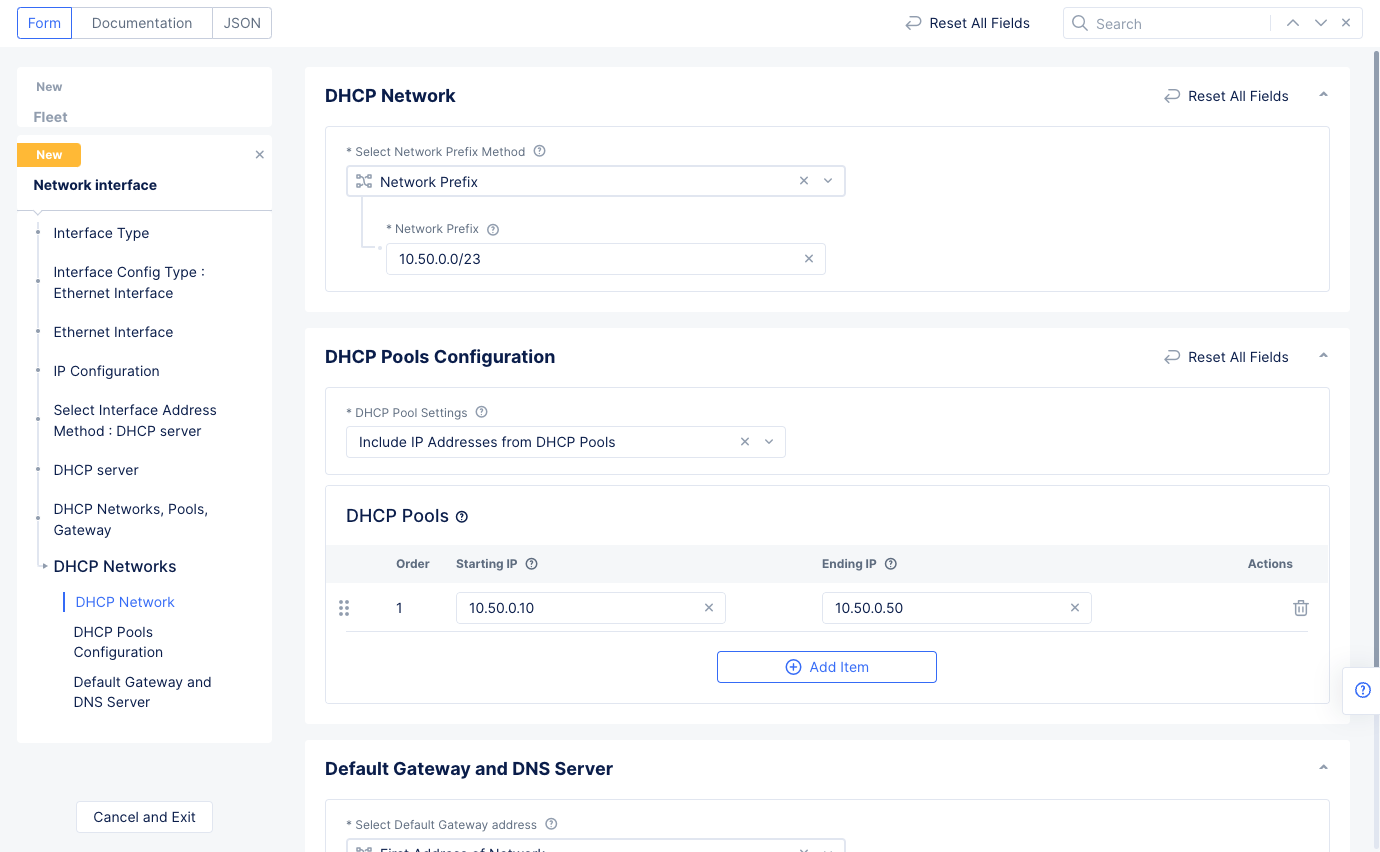The image size is (1380, 852).
Task: View help for Select Default Gateway address
Action: (x=551, y=824)
